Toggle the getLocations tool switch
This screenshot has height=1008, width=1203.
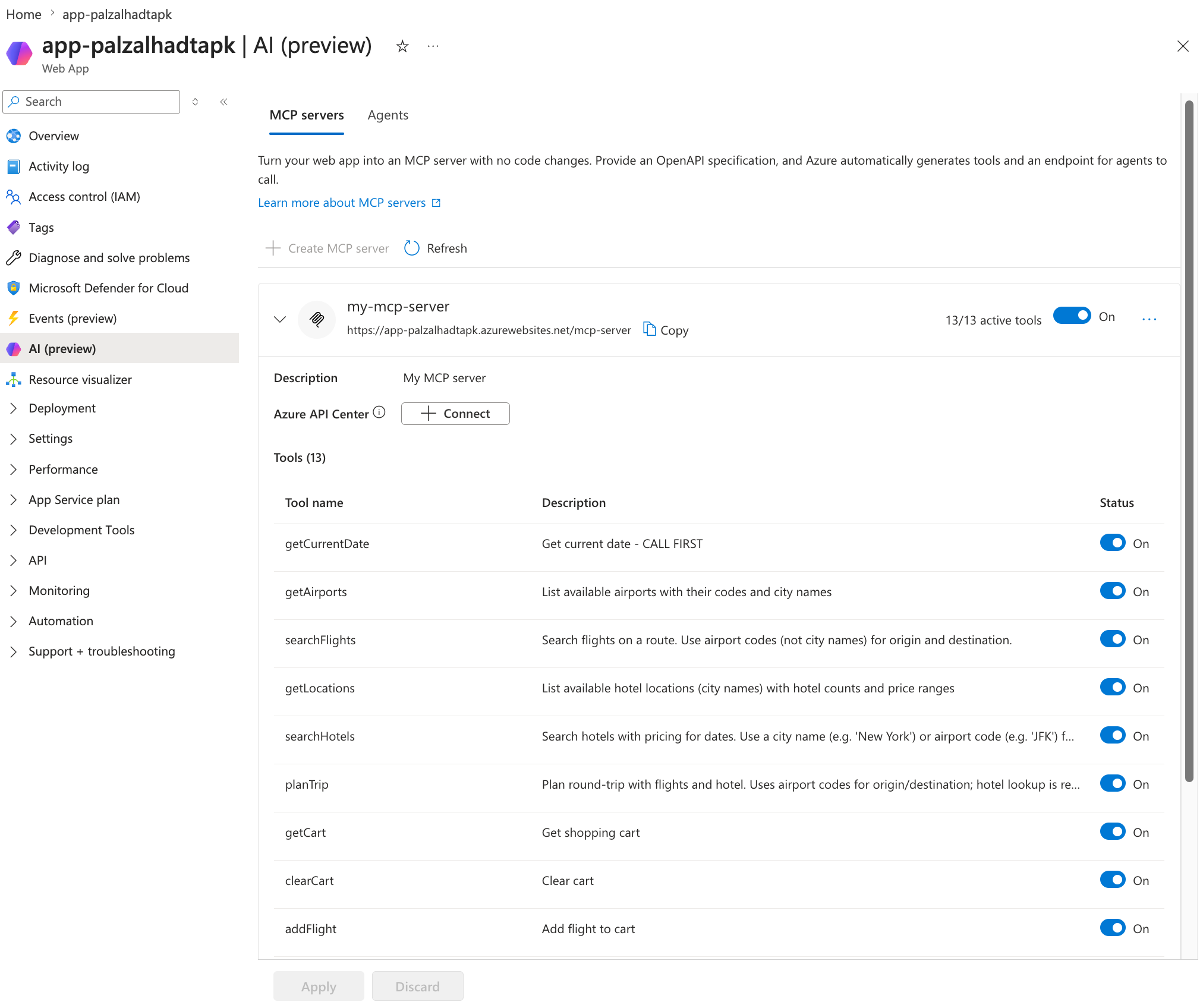click(1113, 687)
